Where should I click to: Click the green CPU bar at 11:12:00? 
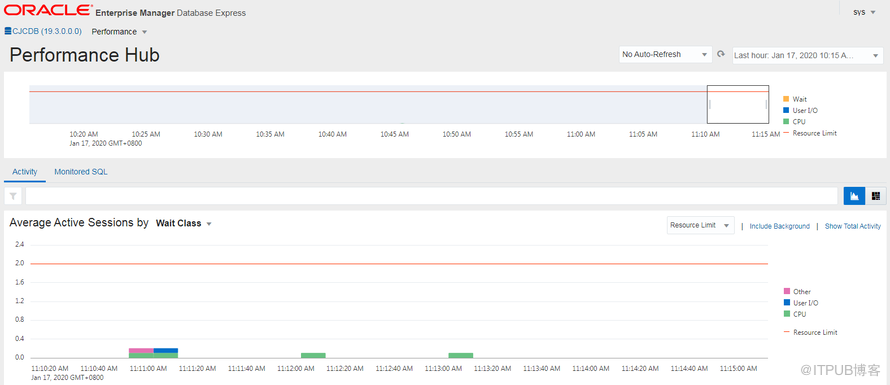pos(313,355)
